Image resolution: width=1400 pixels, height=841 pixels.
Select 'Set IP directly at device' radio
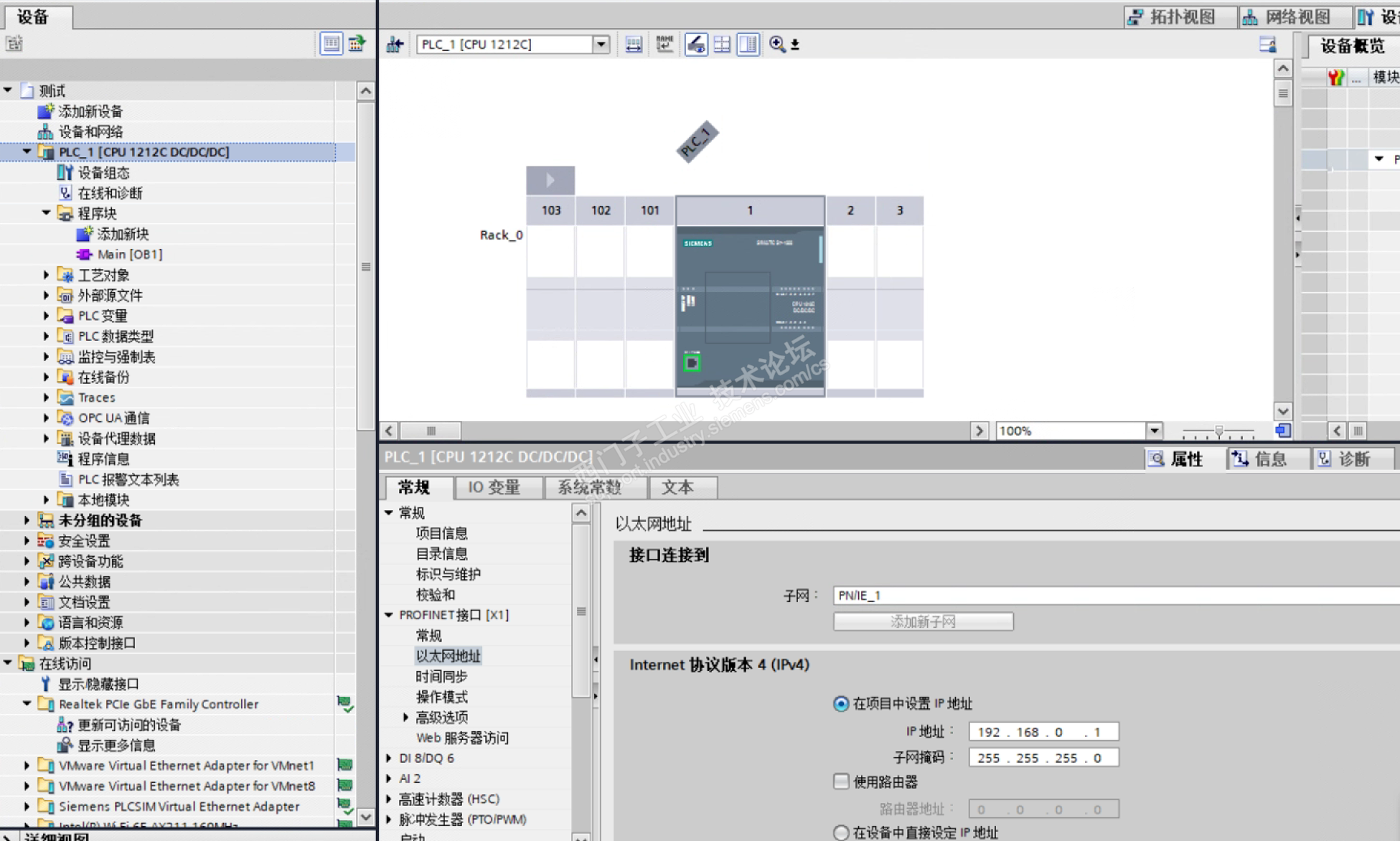coord(841,832)
